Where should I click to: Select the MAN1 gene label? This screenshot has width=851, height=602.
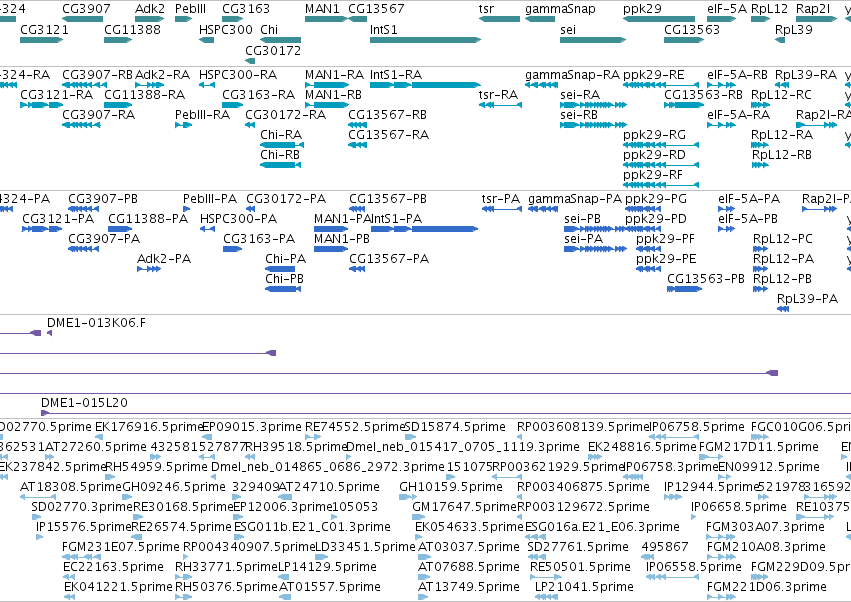click(x=322, y=9)
